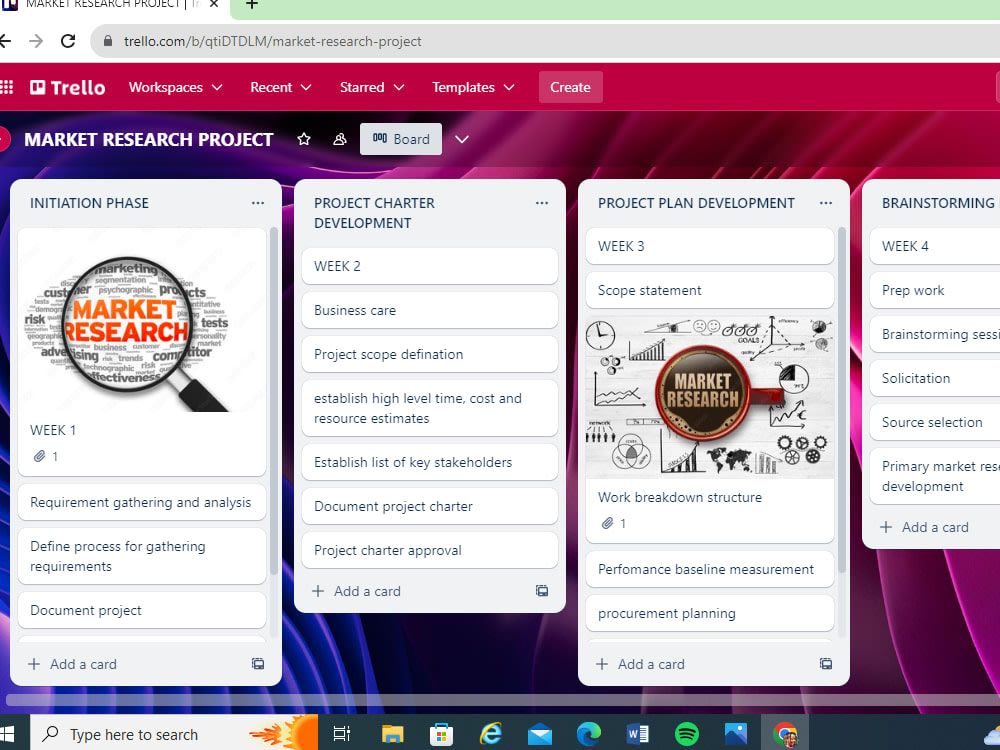Reload the page in browser
1000x750 pixels.
[x=68, y=41]
